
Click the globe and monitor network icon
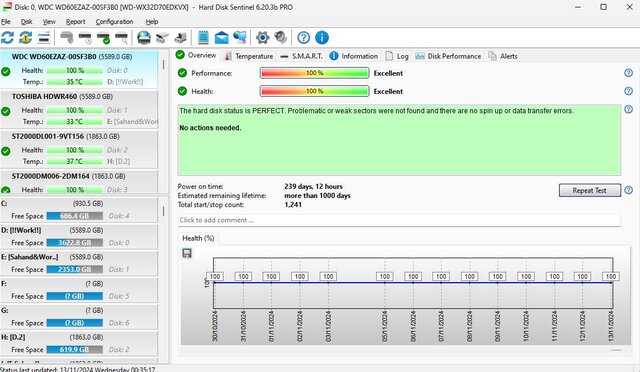(x=240, y=38)
